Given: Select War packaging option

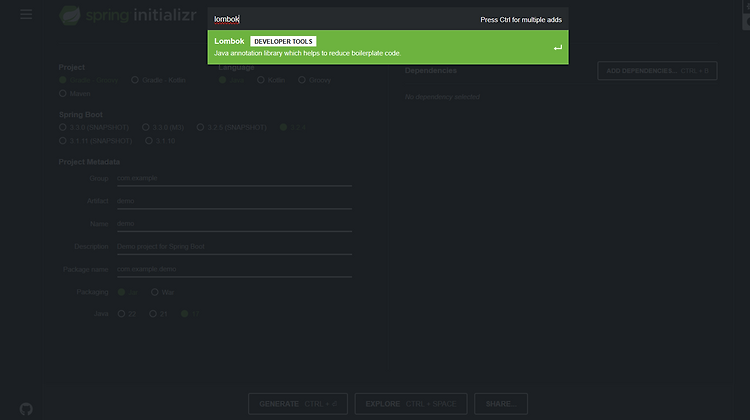Looking at the screenshot, I should [x=163, y=292].
